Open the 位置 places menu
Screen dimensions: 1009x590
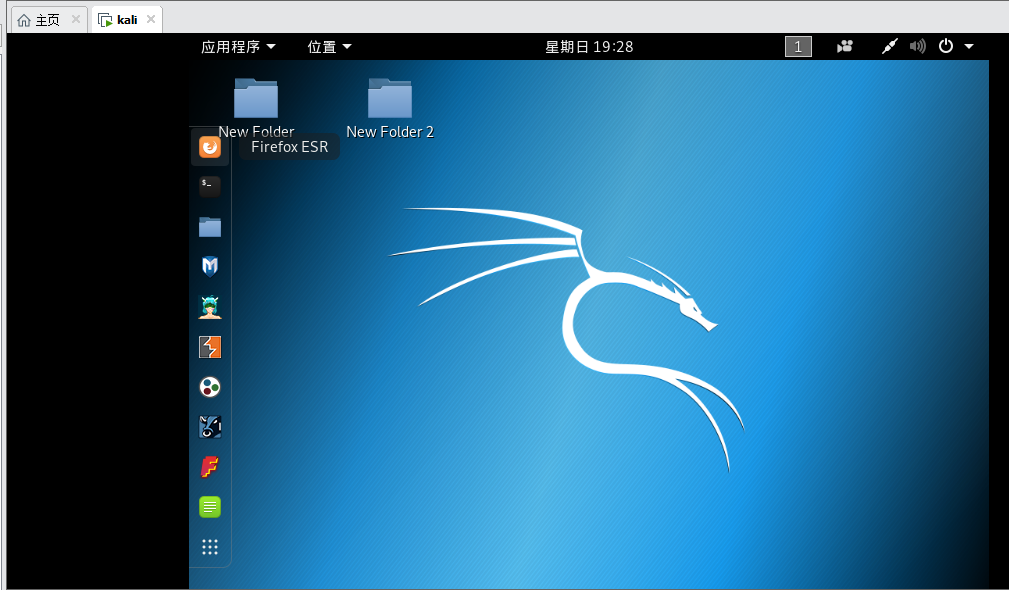tap(329, 46)
